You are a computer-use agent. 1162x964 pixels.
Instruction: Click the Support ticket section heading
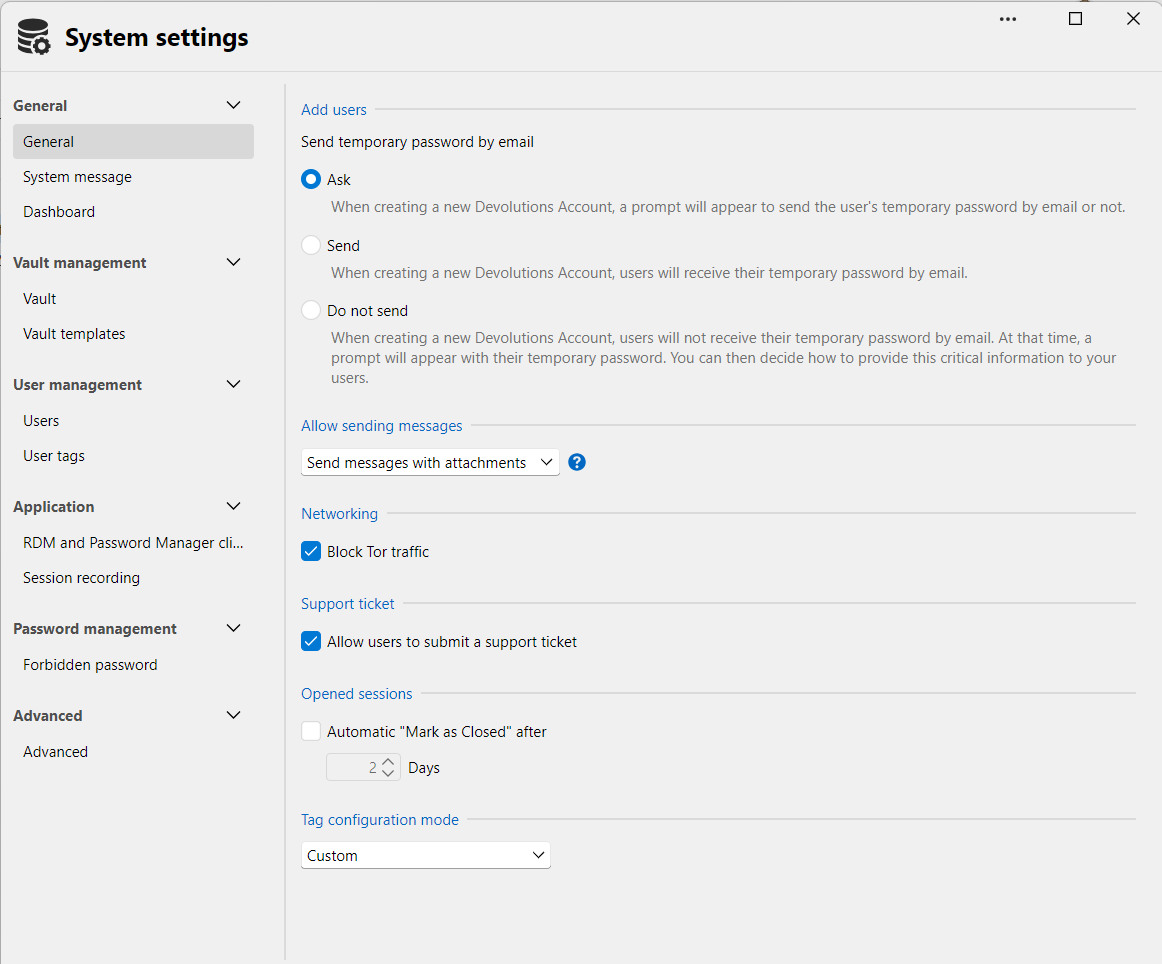(348, 604)
